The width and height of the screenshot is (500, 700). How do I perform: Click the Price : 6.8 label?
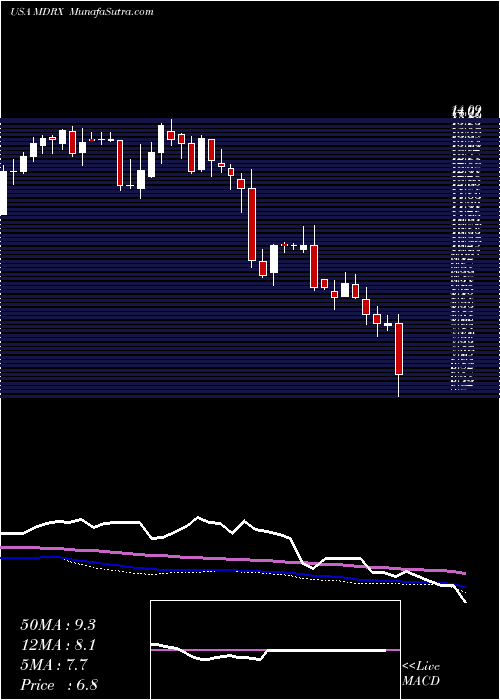click(x=59, y=685)
